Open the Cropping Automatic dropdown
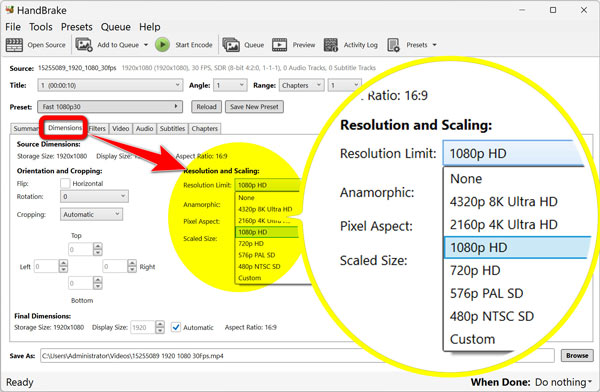The width and height of the screenshot is (600, 392). 91,214
